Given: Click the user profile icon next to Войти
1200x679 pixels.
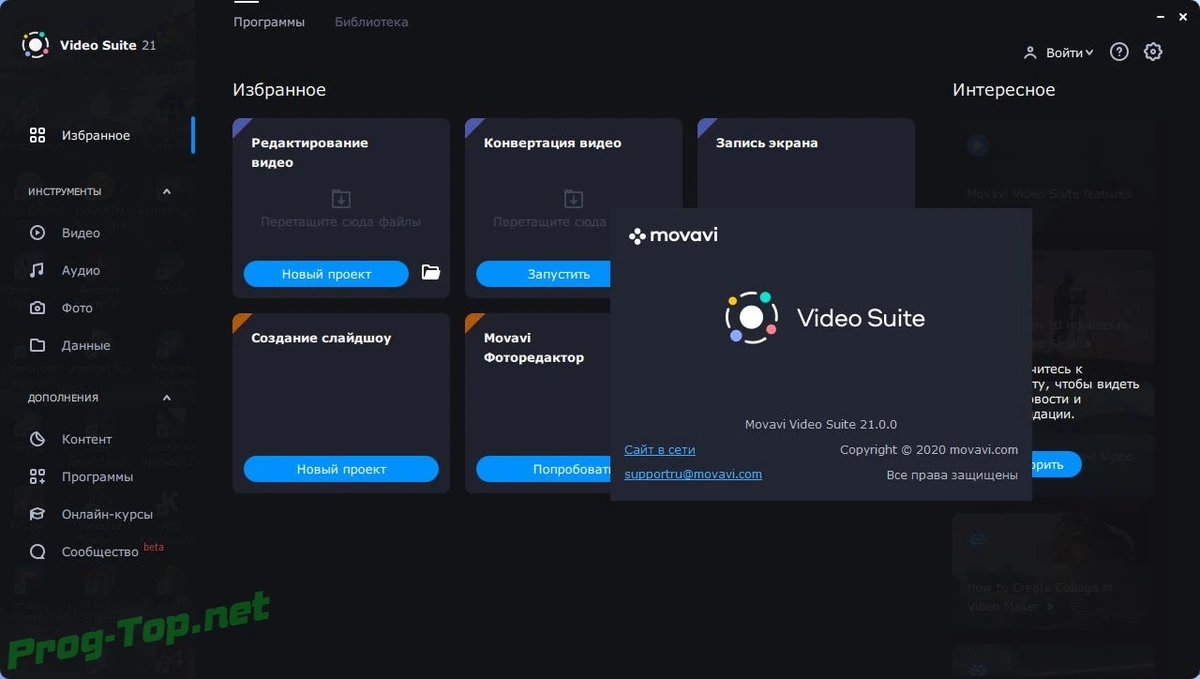Looking at the screenshot, I should pos(1031,52).
